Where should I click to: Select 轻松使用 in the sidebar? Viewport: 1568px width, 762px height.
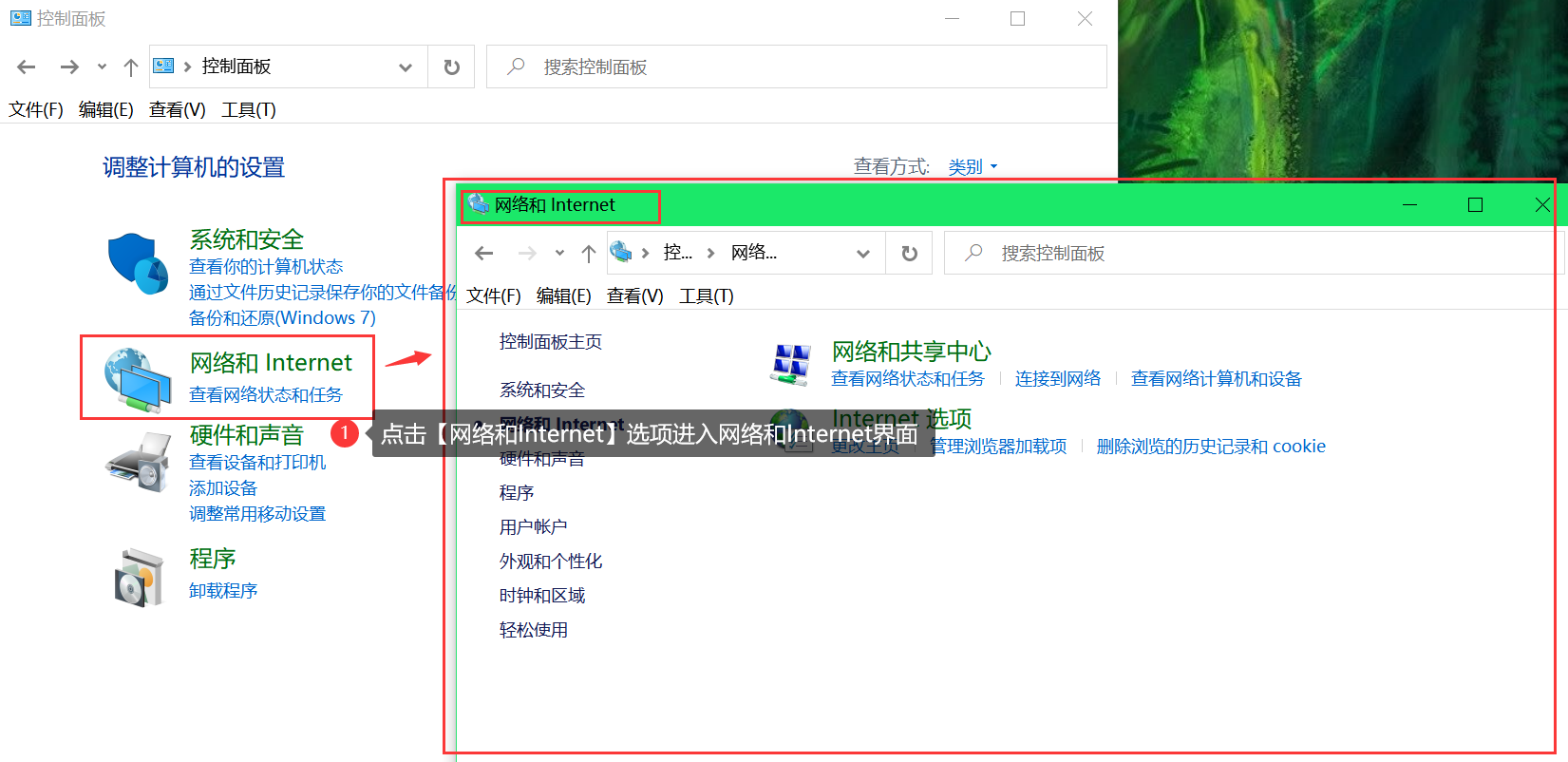534,630
